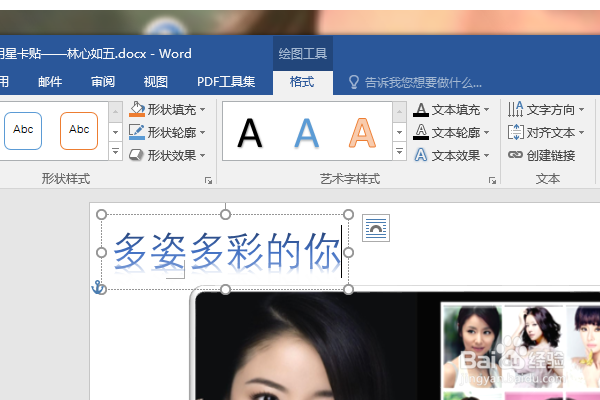Open Text Fill dropdown arrow

(486, 109)
